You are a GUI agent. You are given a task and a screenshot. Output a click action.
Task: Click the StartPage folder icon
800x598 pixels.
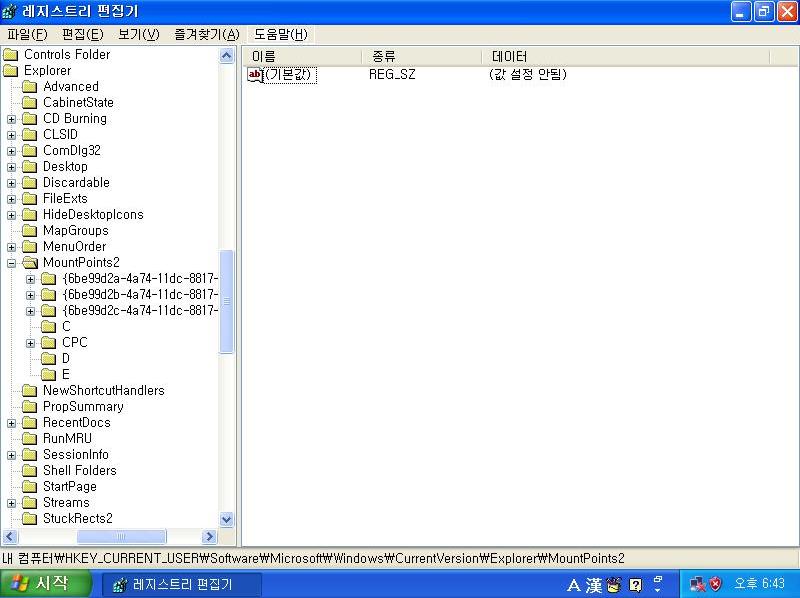click(x=30, y=487)
